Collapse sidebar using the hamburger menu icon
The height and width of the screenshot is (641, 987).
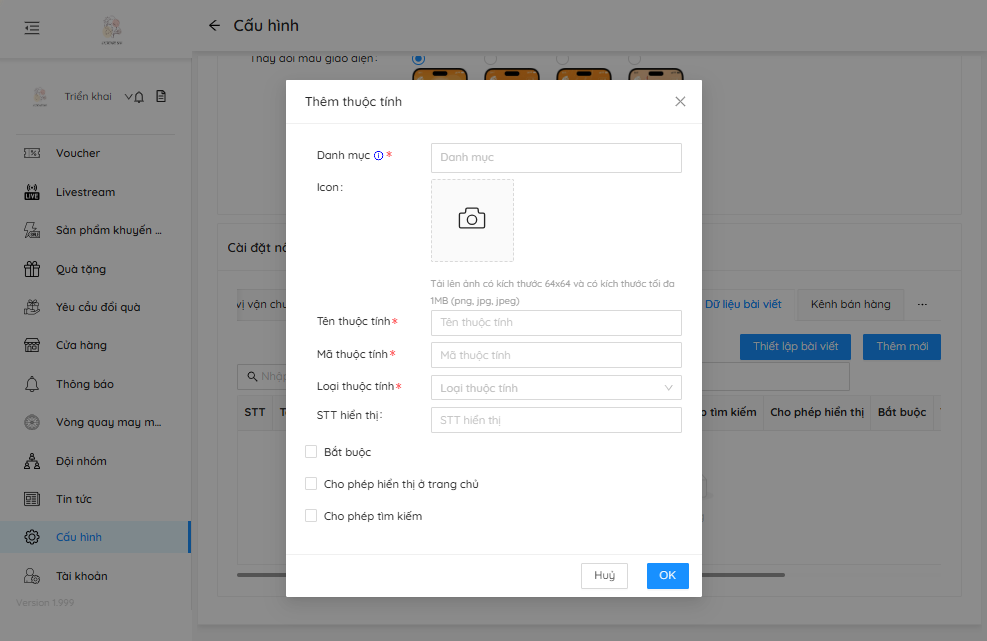[32, 27]
